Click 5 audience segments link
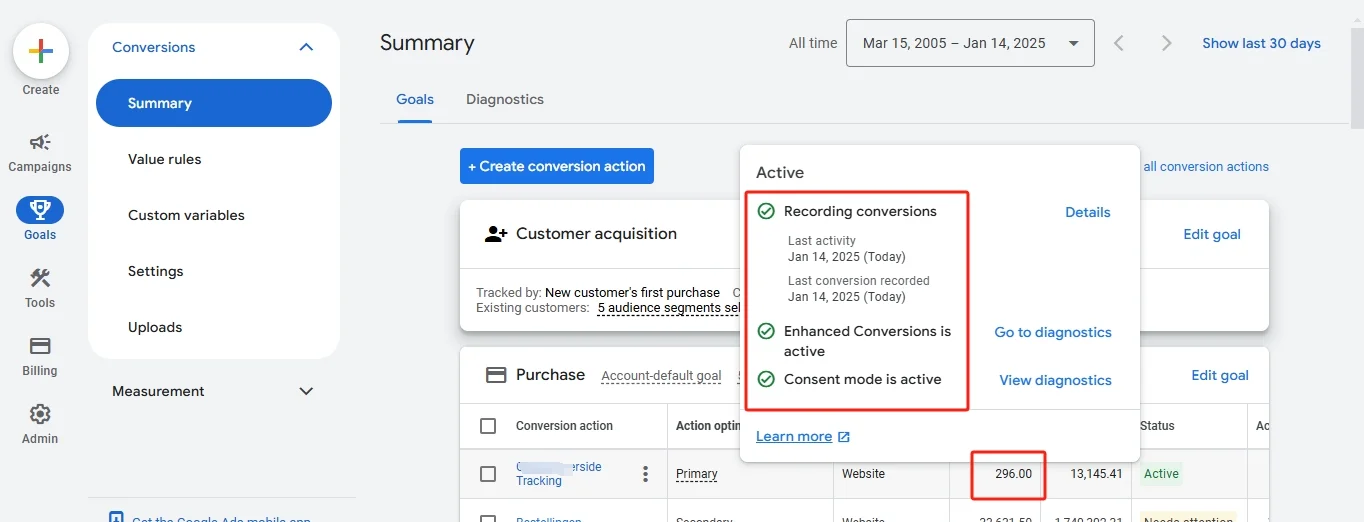Screen dimensions: 1364x522 point(668,308)
